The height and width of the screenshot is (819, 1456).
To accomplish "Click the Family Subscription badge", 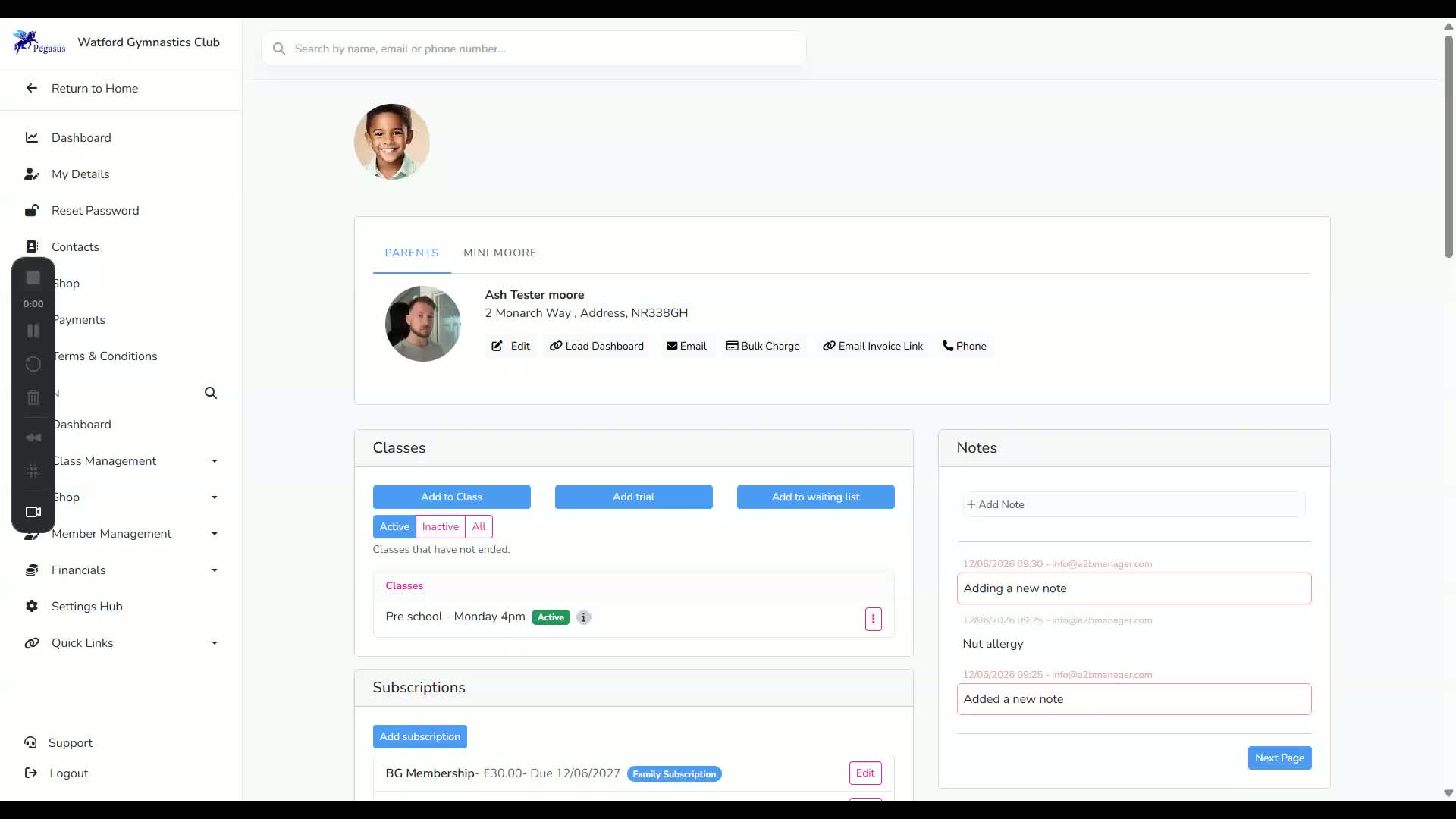I will point(674,774).
